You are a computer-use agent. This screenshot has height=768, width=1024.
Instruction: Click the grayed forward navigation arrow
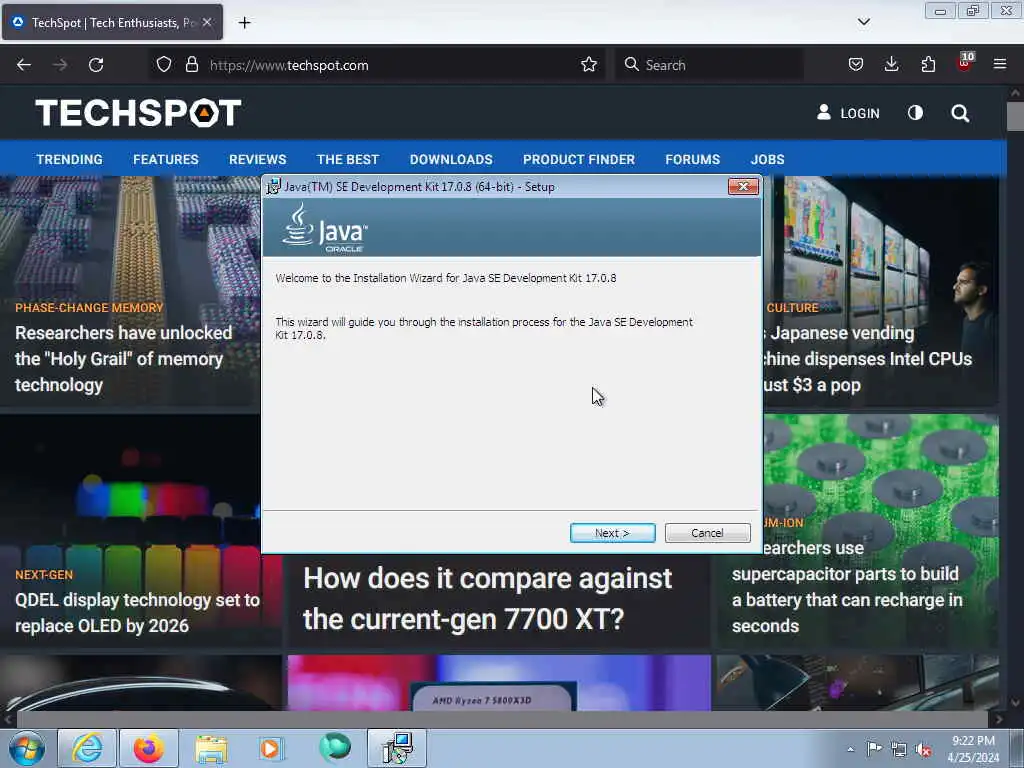(60, 65)
